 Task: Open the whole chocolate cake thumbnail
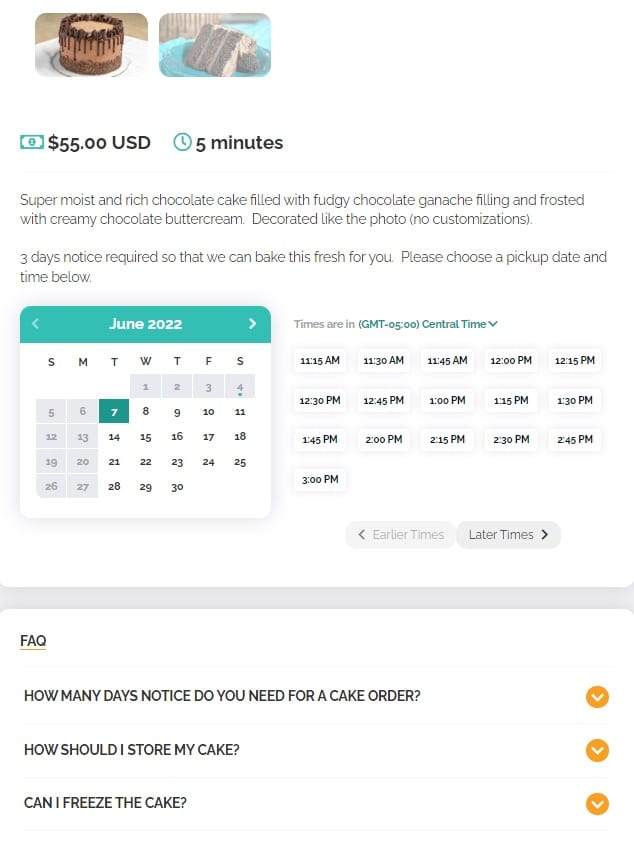click(x=91, y=45)
